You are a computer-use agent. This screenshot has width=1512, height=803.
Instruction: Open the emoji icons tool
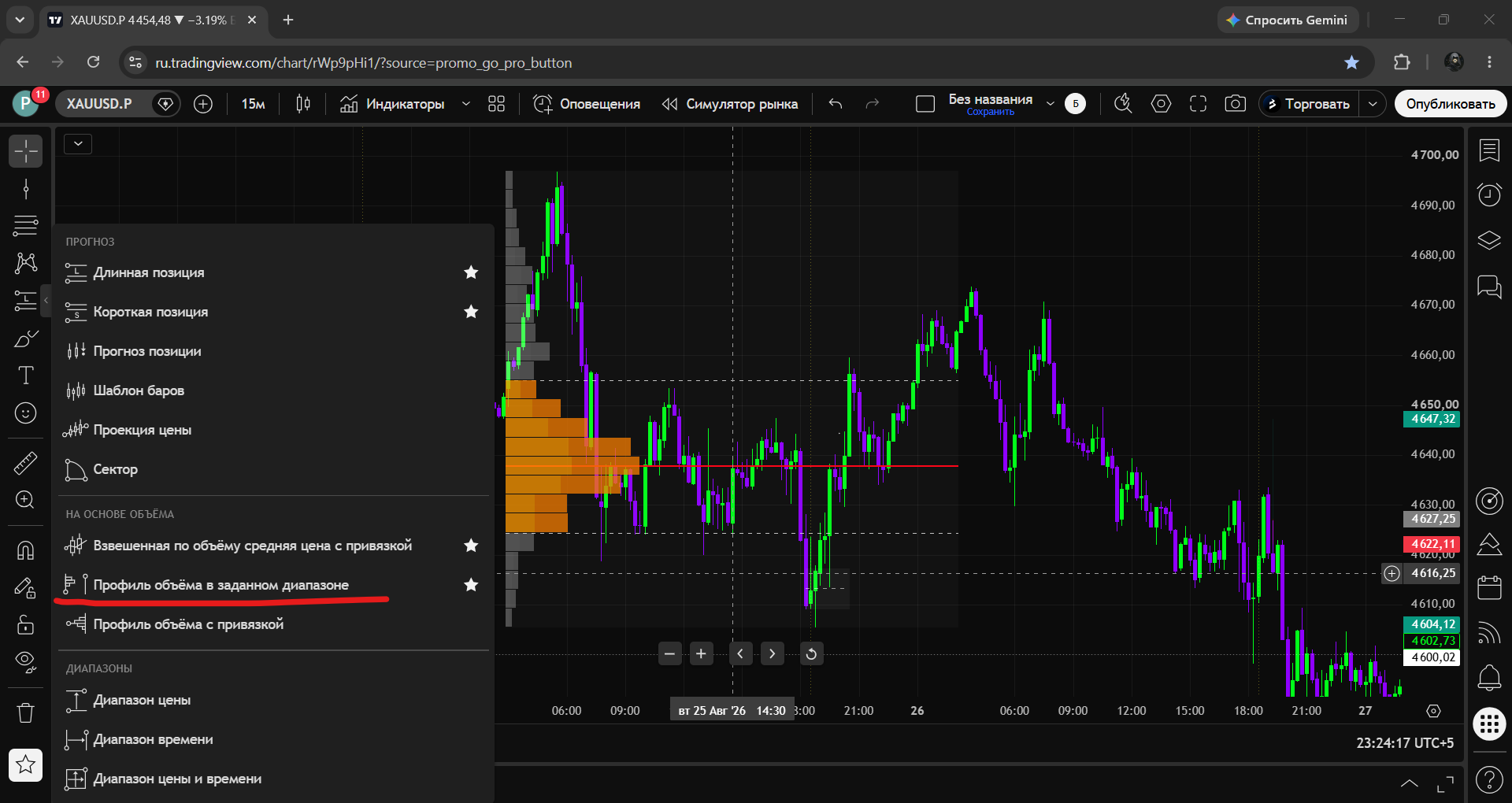[25, 413]
